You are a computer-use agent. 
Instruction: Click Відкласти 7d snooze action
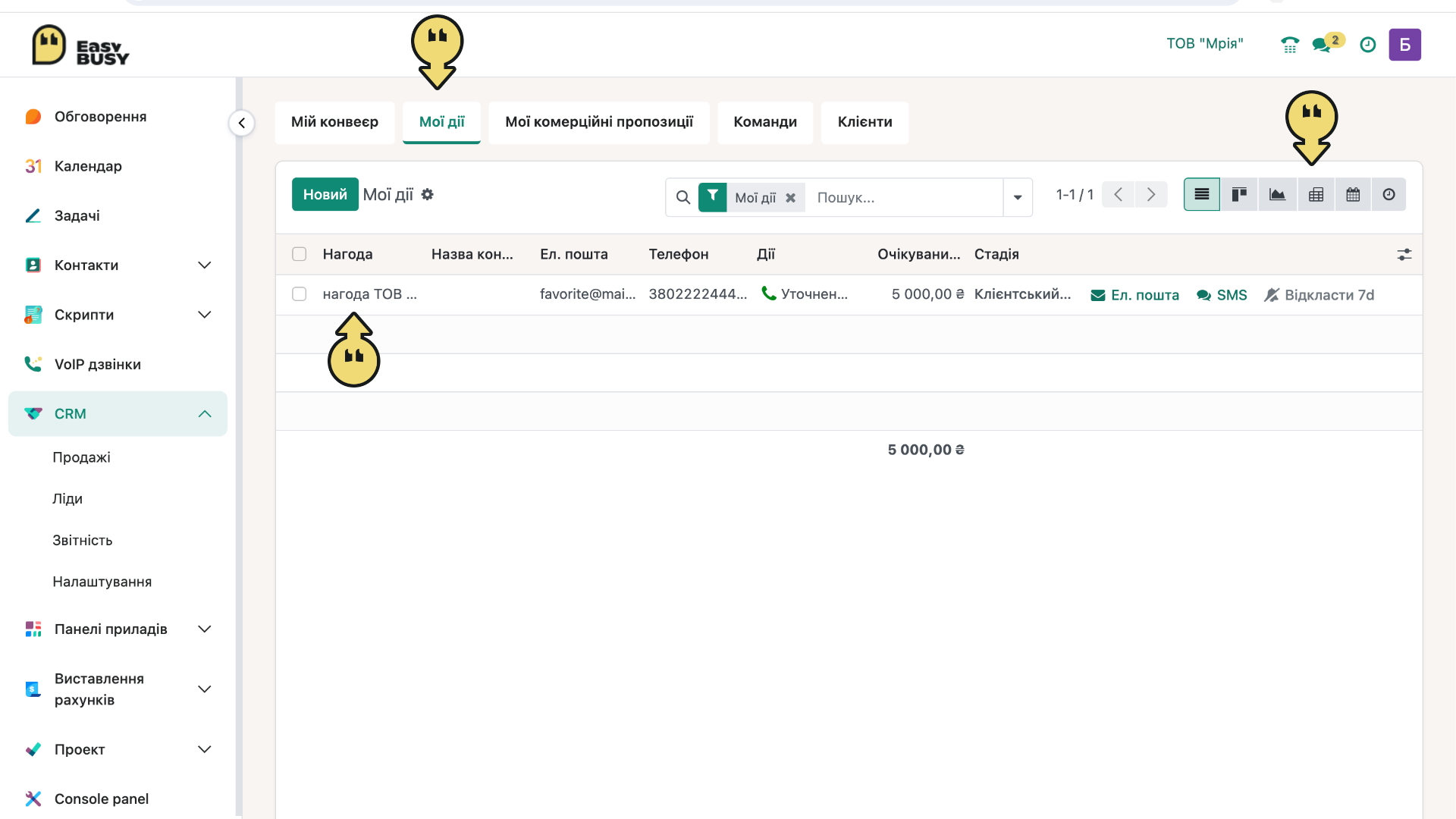click(1319, 295)
